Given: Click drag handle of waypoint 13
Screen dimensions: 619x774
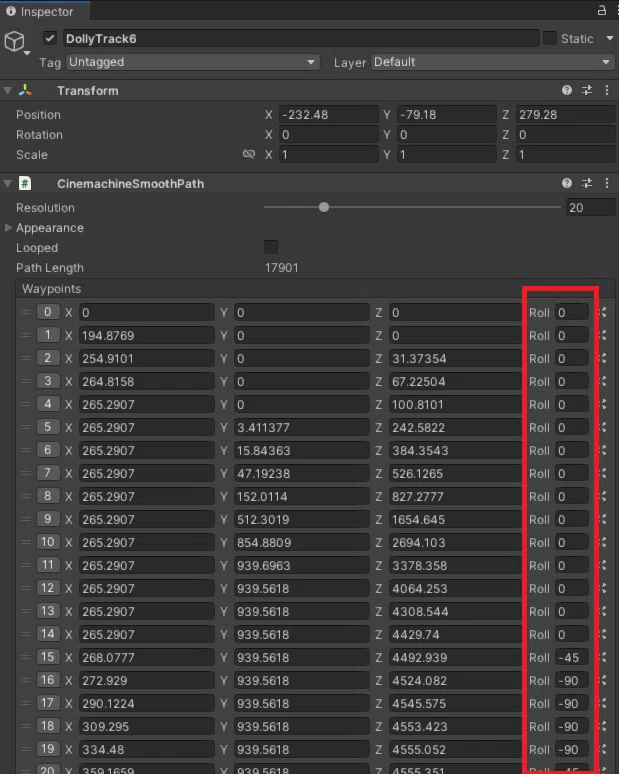Looking at the screenshot, I should (x=26, y=611).
